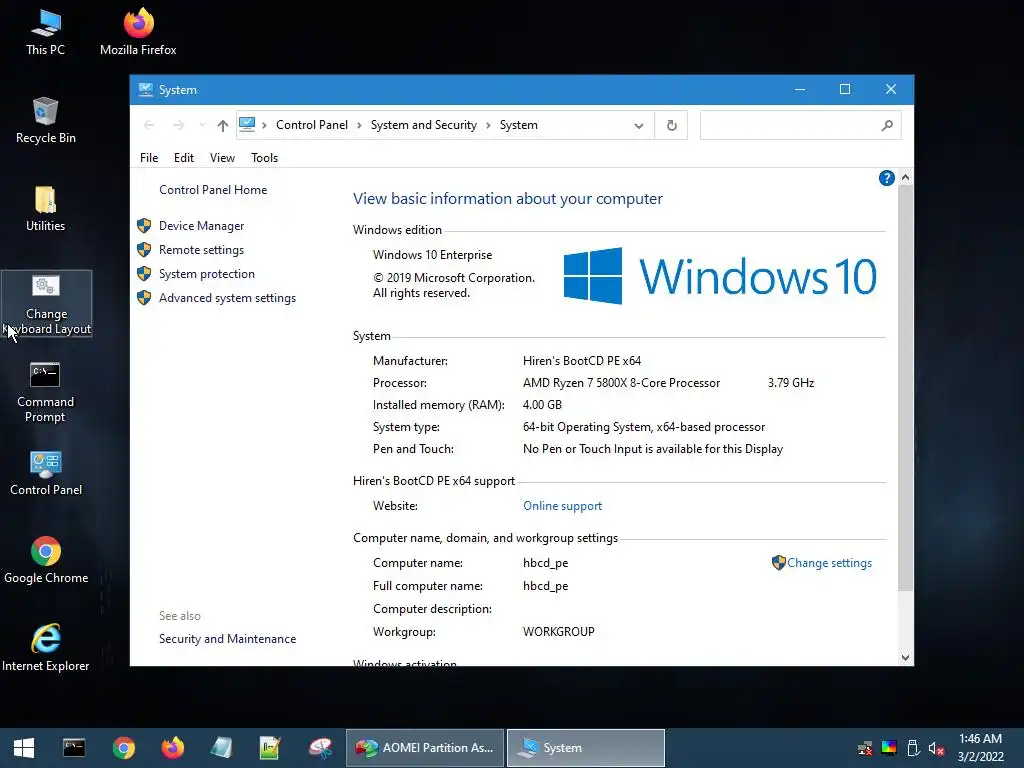1024x768 pixels.
Task: Click the Refresh button in address bar
Action: click(671, 125)
